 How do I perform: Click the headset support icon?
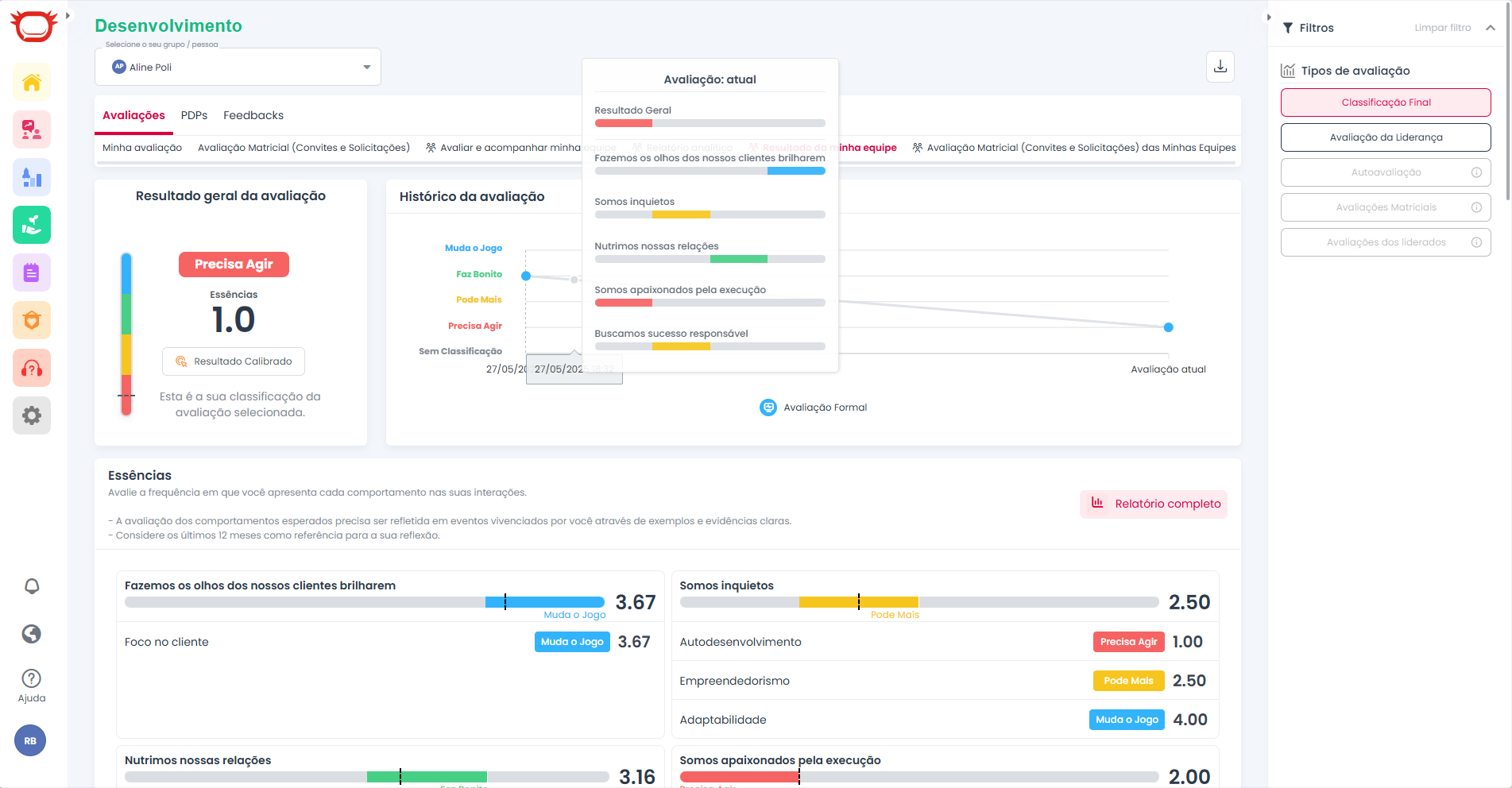(32, 369)
